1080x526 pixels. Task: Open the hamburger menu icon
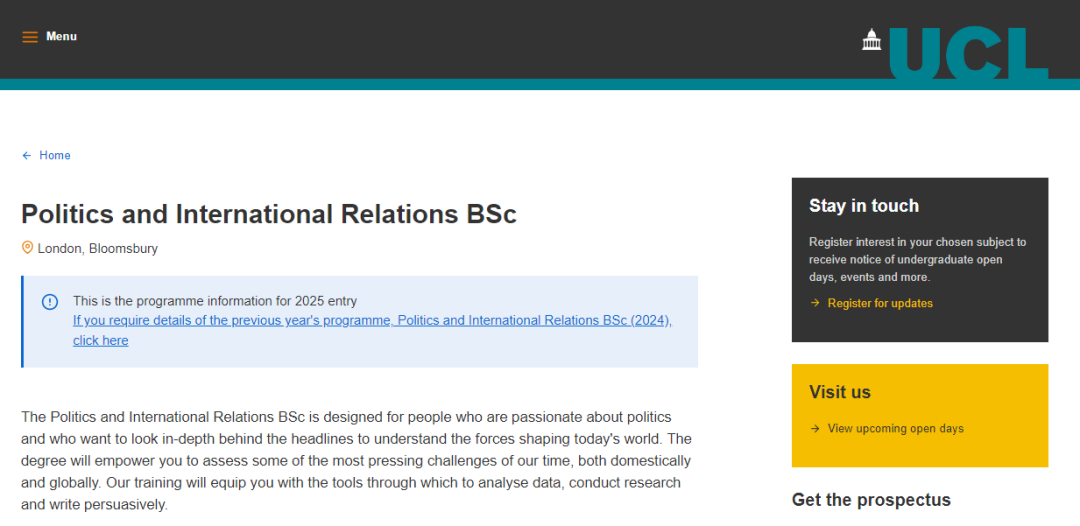[x=30, y=37]
